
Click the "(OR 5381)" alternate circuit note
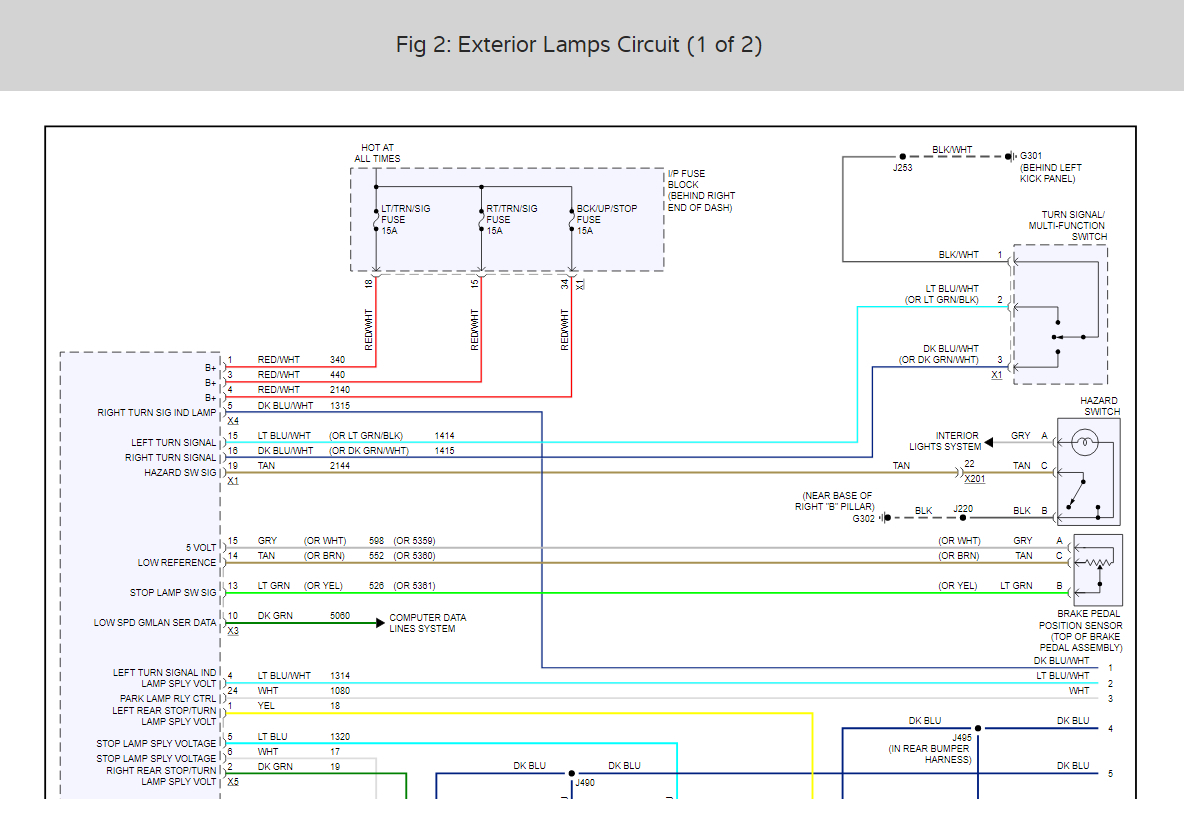point(414,586)
